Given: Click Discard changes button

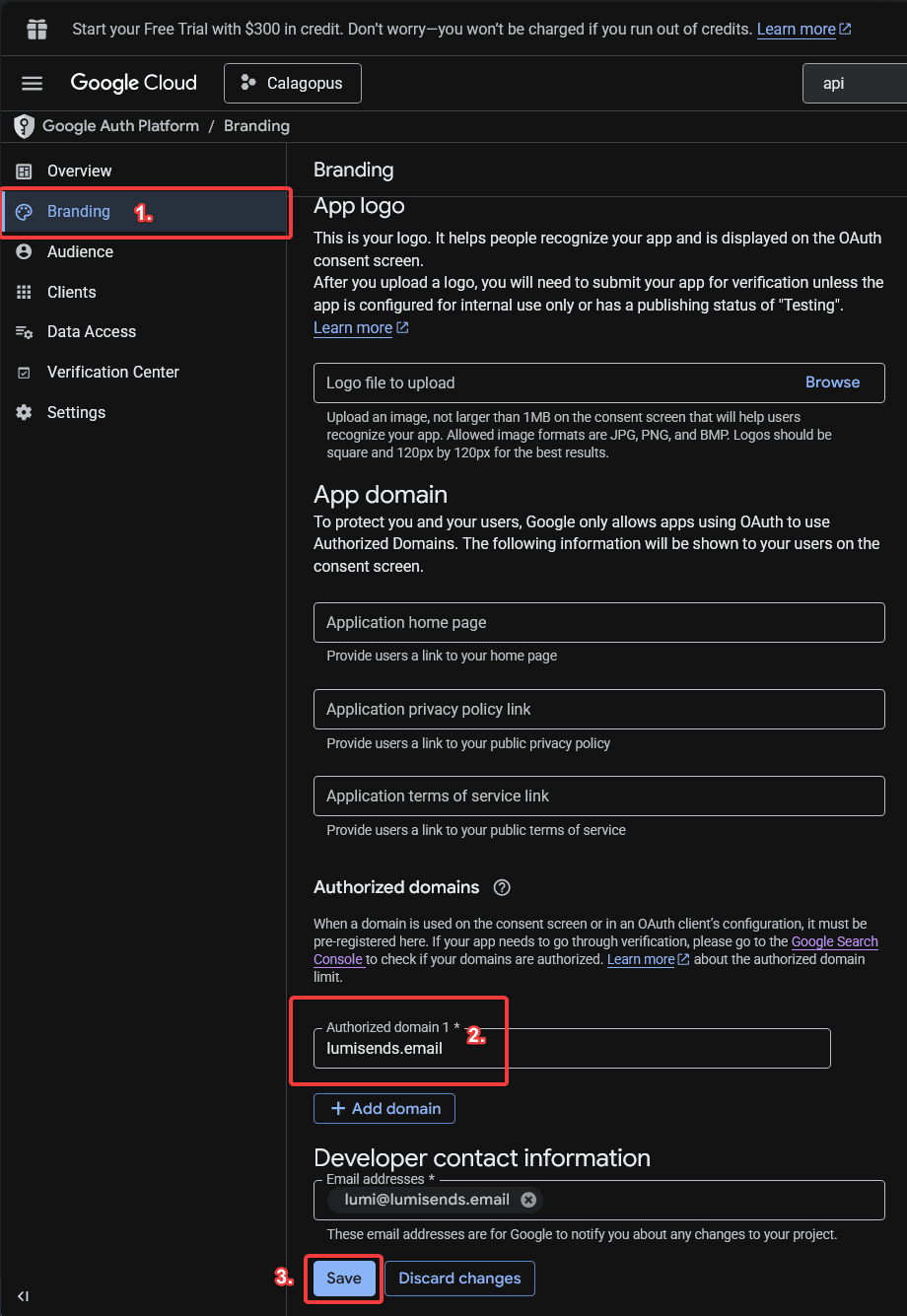Looking at the screenshot, I should point(459,1279).
